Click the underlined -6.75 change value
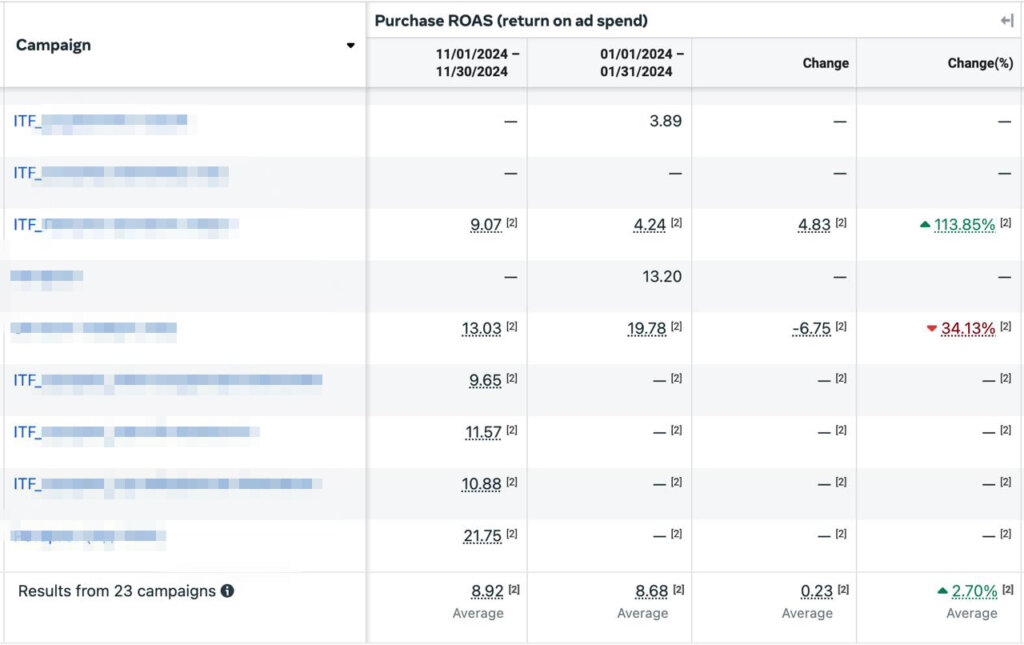Screen dimensions: 1024x645 [810, 328]
